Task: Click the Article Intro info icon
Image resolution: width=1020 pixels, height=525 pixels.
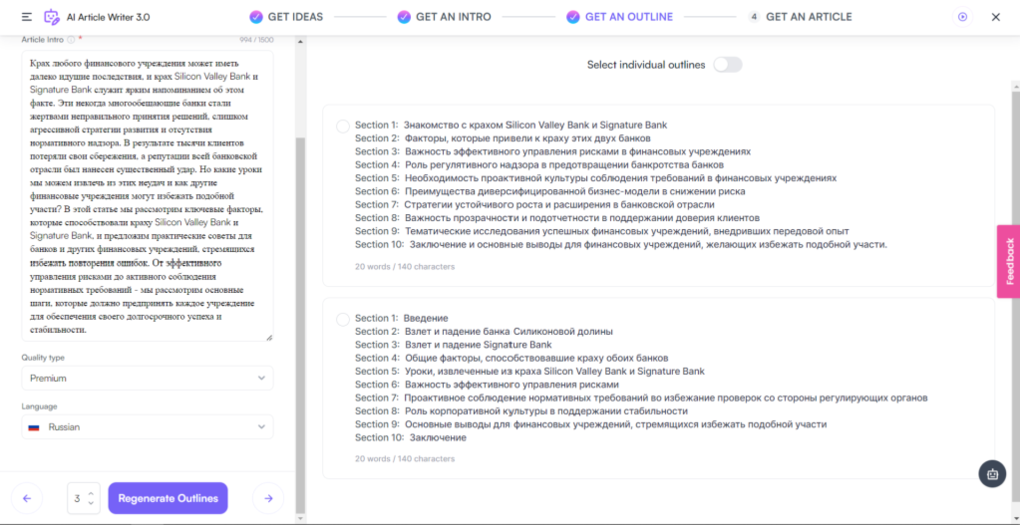Action: 71,40
